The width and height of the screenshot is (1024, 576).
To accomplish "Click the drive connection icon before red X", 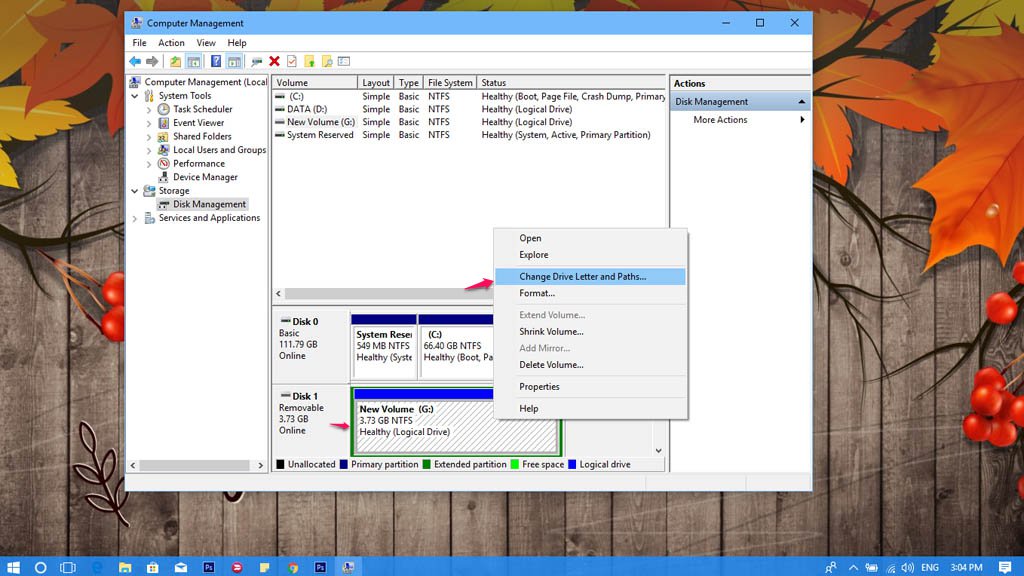I will [x=257, y=61].
